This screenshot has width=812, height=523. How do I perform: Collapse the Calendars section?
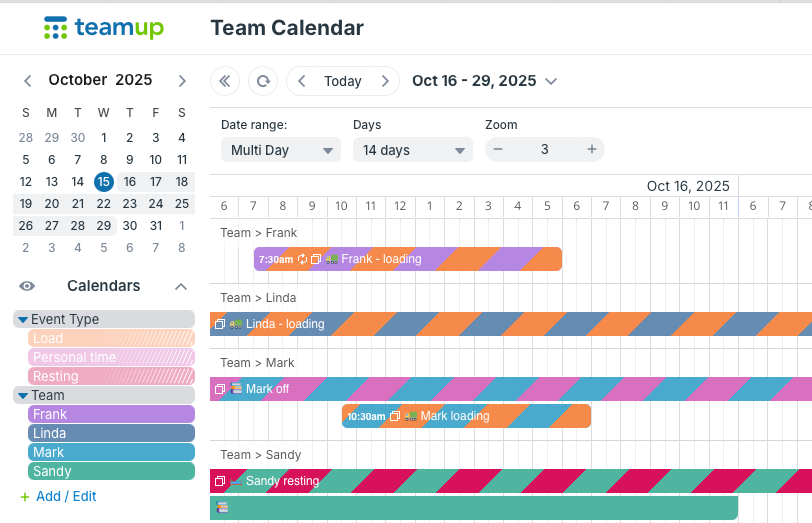(x=181, y=286)
